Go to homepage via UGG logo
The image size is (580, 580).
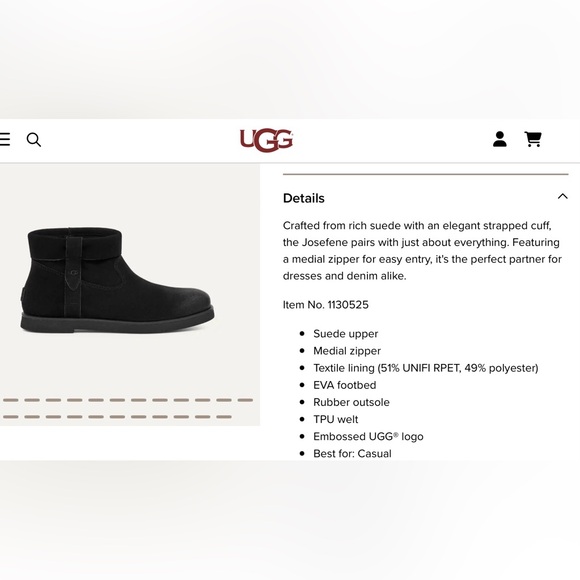click(266, 140)
